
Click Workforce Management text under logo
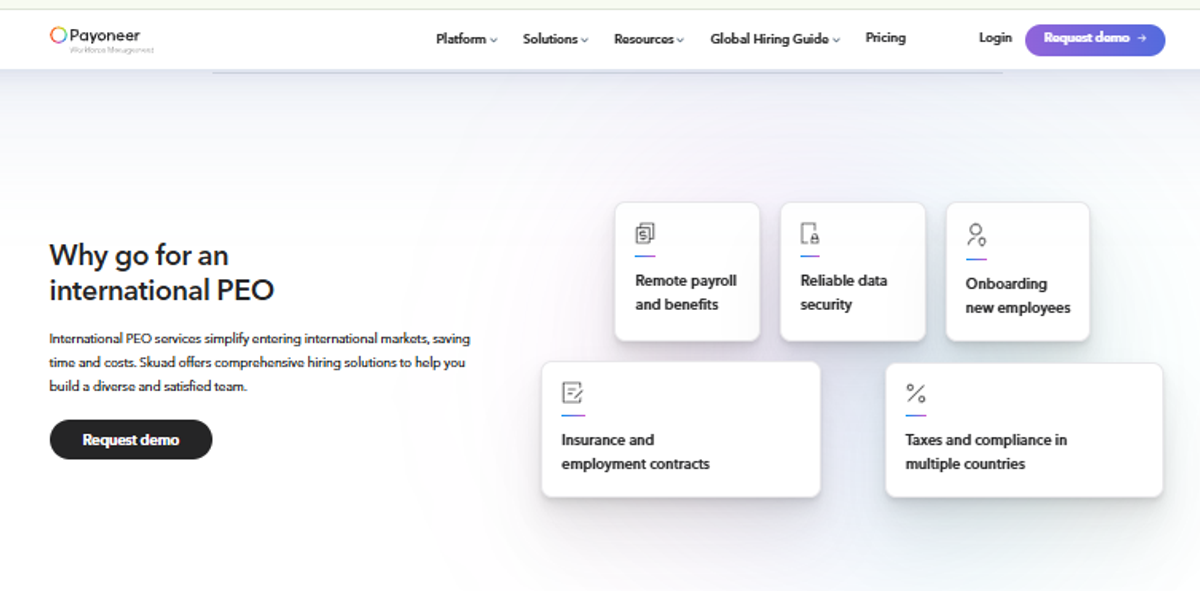tap(112, 50)
